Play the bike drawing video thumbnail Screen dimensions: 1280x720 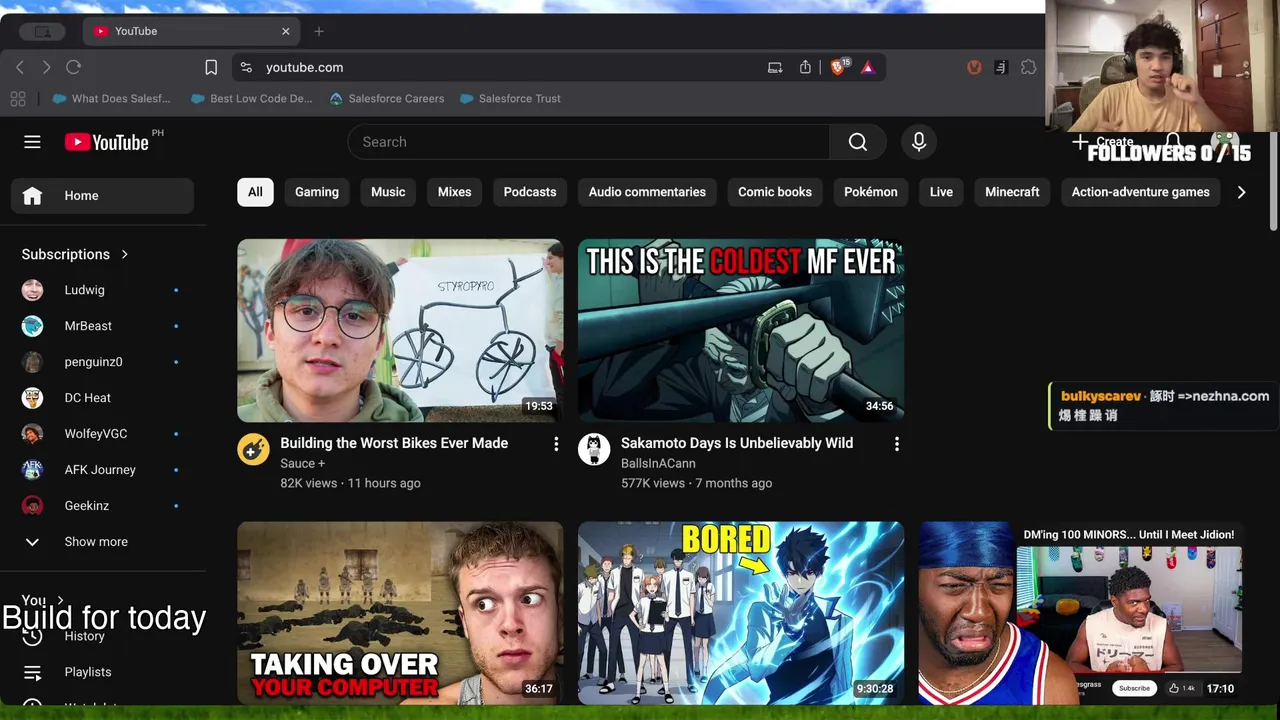tap(400, 330)
